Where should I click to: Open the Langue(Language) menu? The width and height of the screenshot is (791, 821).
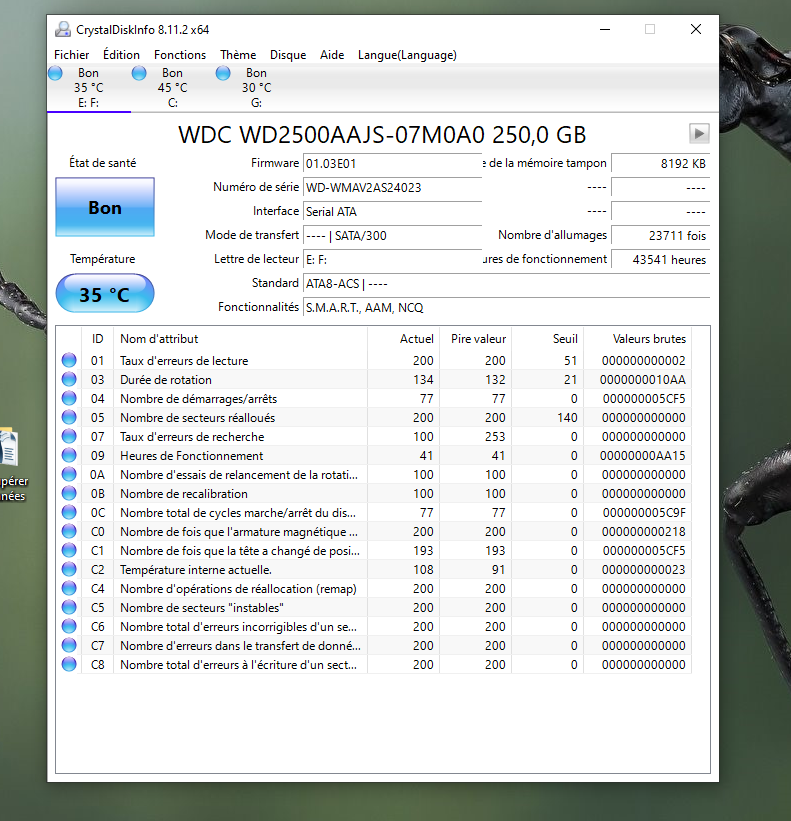tap(407, 55)
